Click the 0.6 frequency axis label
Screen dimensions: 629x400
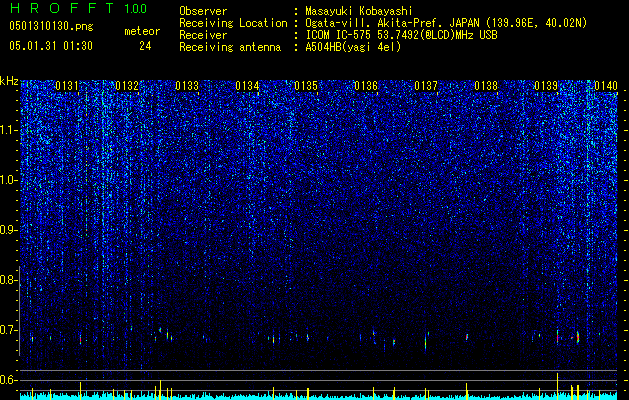tap(9, 380)
